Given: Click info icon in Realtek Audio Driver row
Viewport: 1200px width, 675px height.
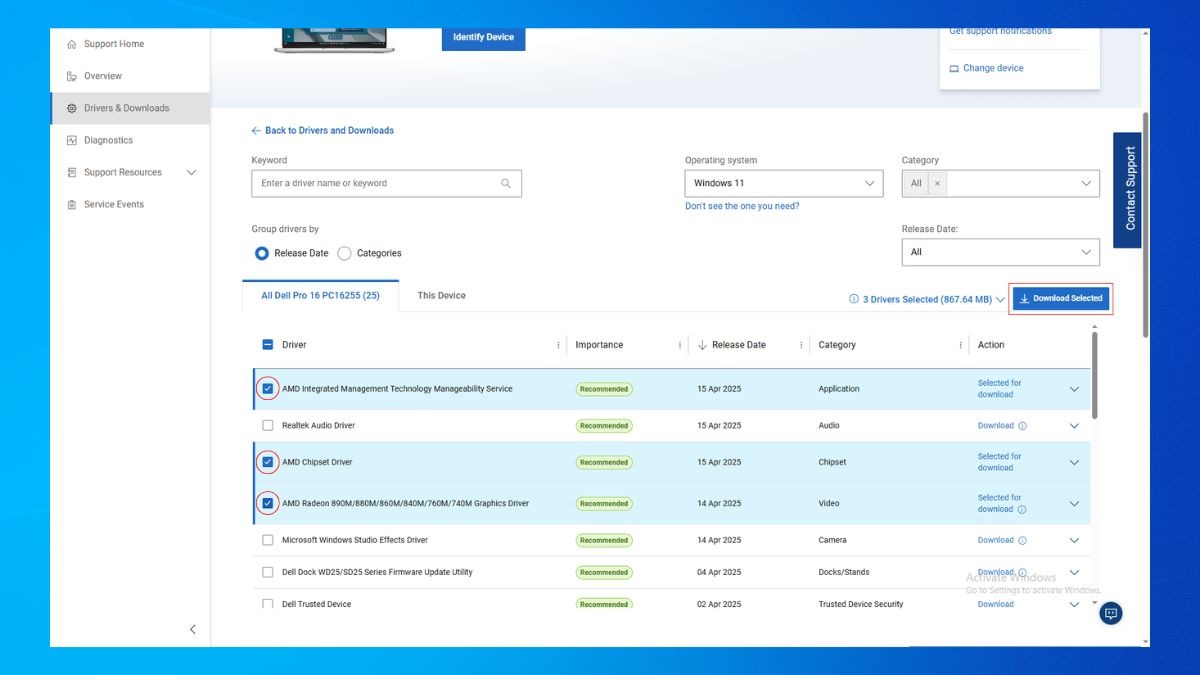Looking at the screenshot, I should point(1022,426).
